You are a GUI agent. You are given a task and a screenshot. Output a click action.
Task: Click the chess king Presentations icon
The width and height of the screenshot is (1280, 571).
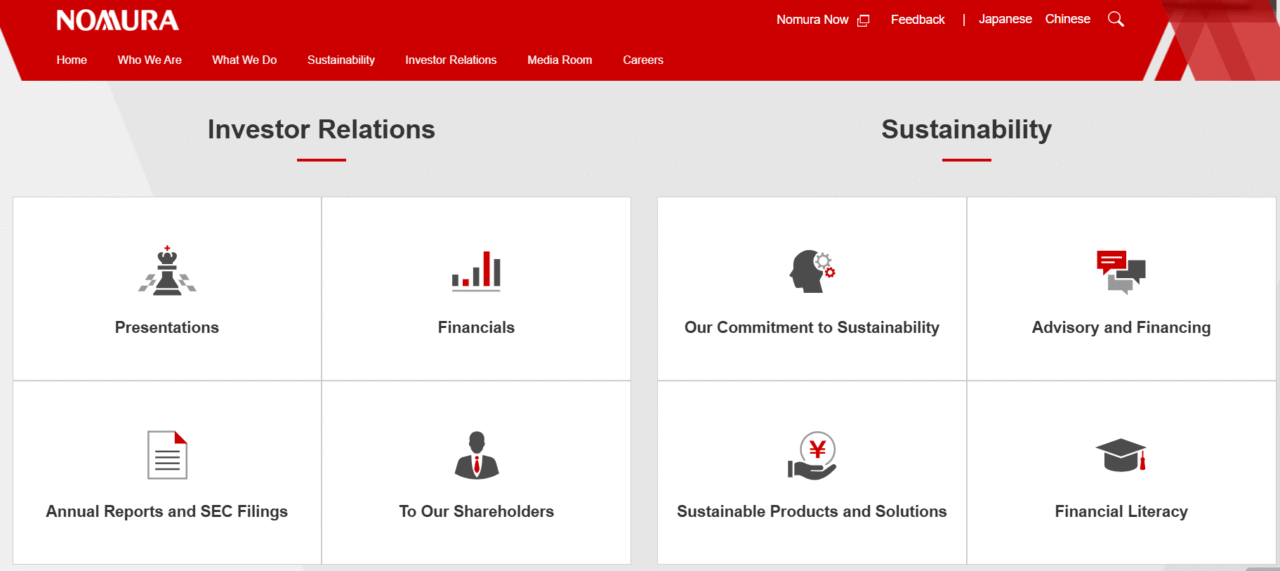[x=167, y=270]
